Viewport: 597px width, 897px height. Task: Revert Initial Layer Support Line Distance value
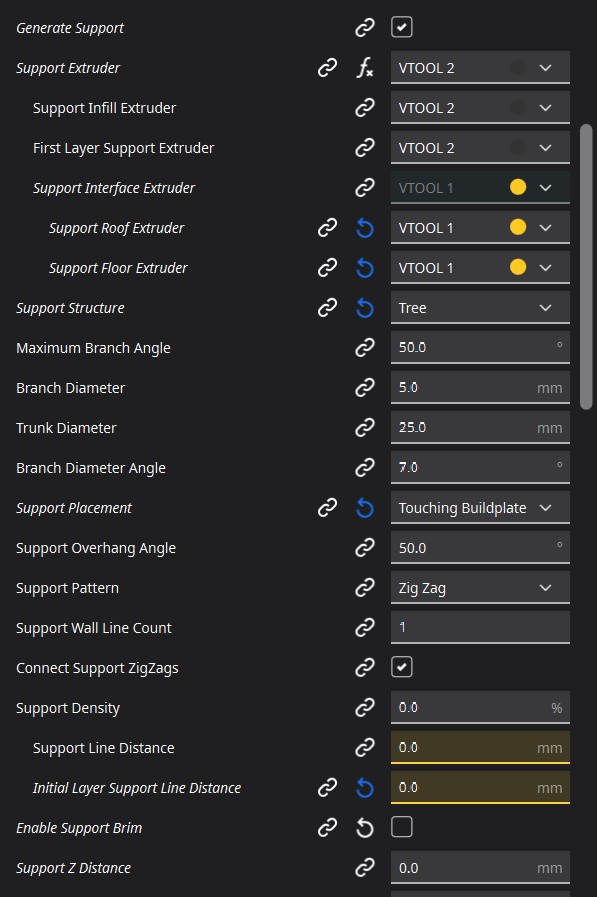pyautogui.click(x=364, y=788)
